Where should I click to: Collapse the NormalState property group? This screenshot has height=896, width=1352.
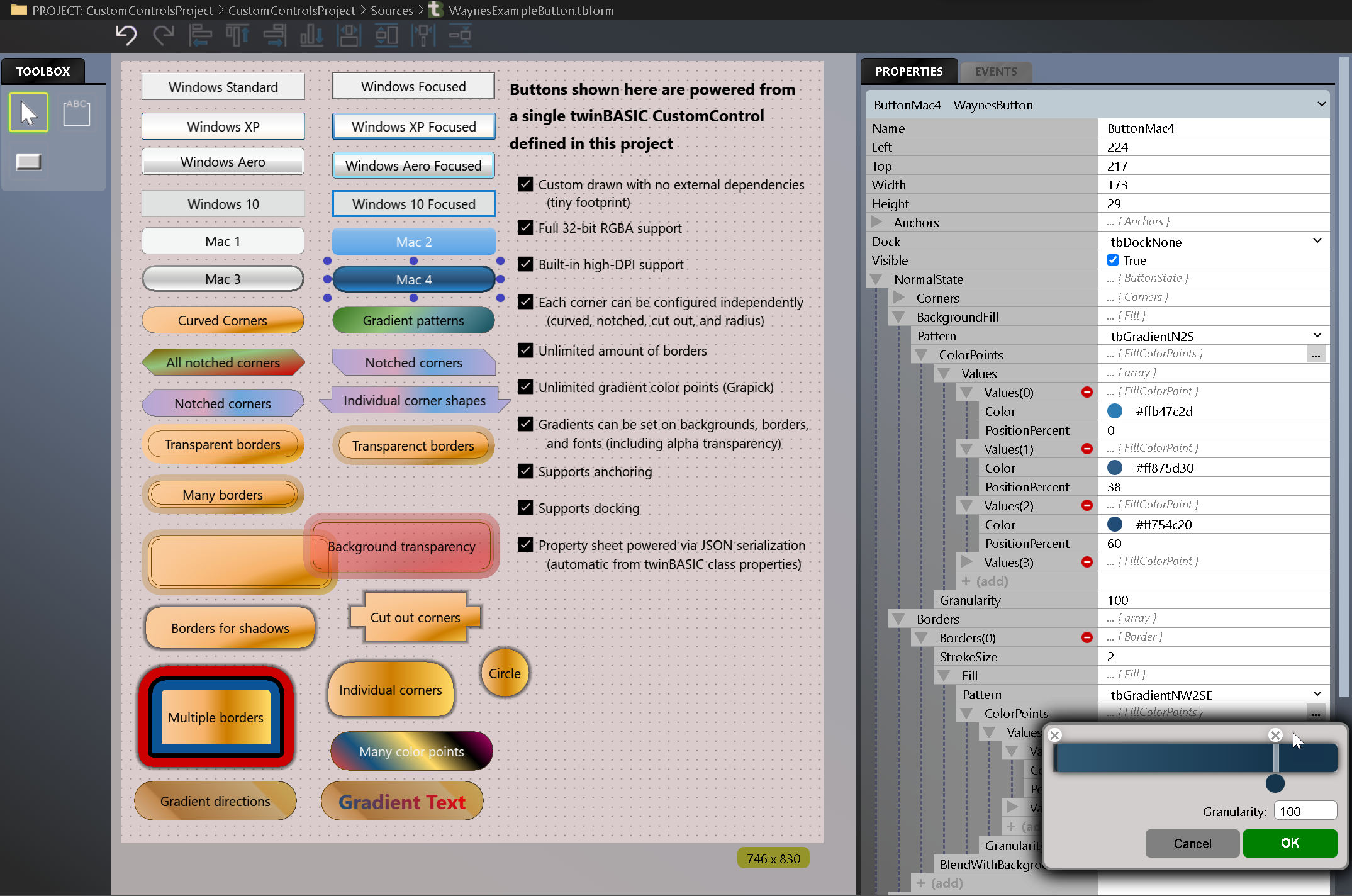875,279
